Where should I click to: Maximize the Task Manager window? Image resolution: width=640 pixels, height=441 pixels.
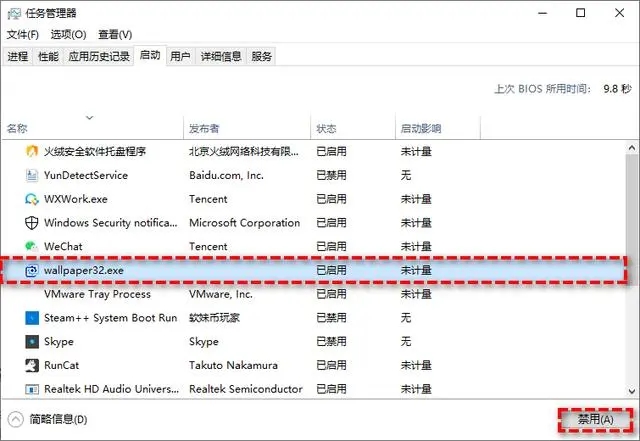[x=580, y=13]
